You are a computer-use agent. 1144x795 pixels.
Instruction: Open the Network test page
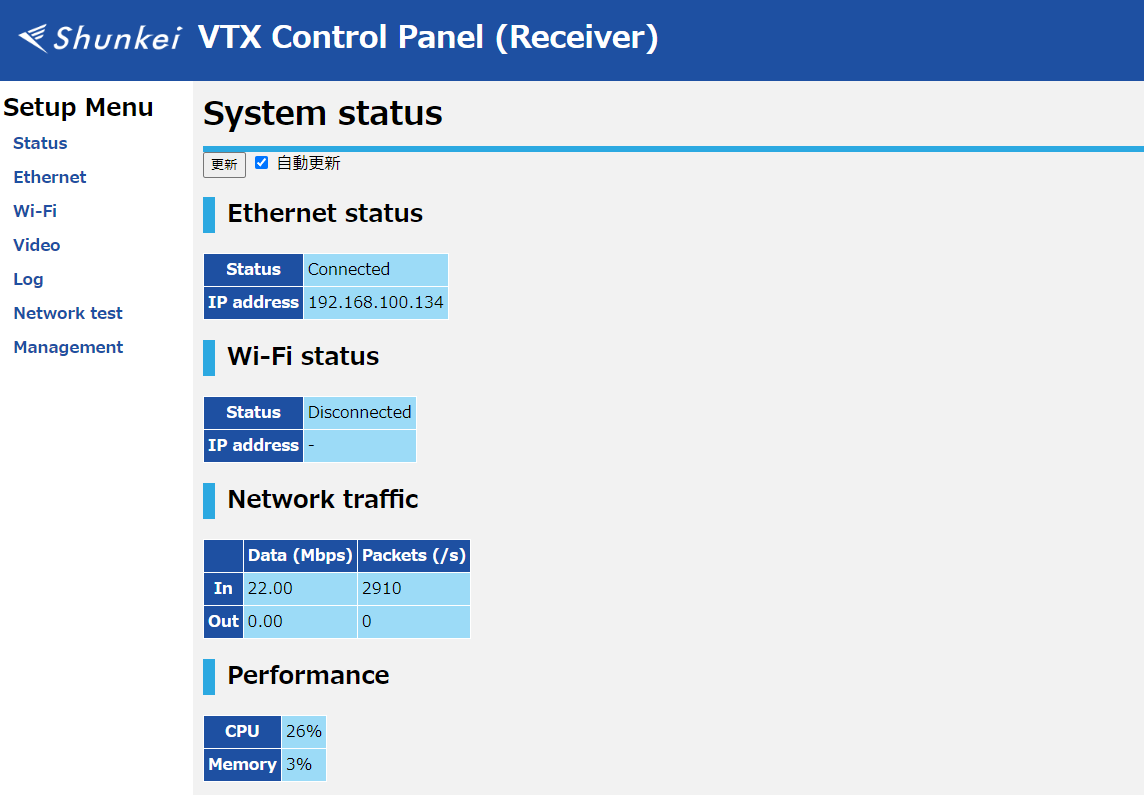coord(68,313)
